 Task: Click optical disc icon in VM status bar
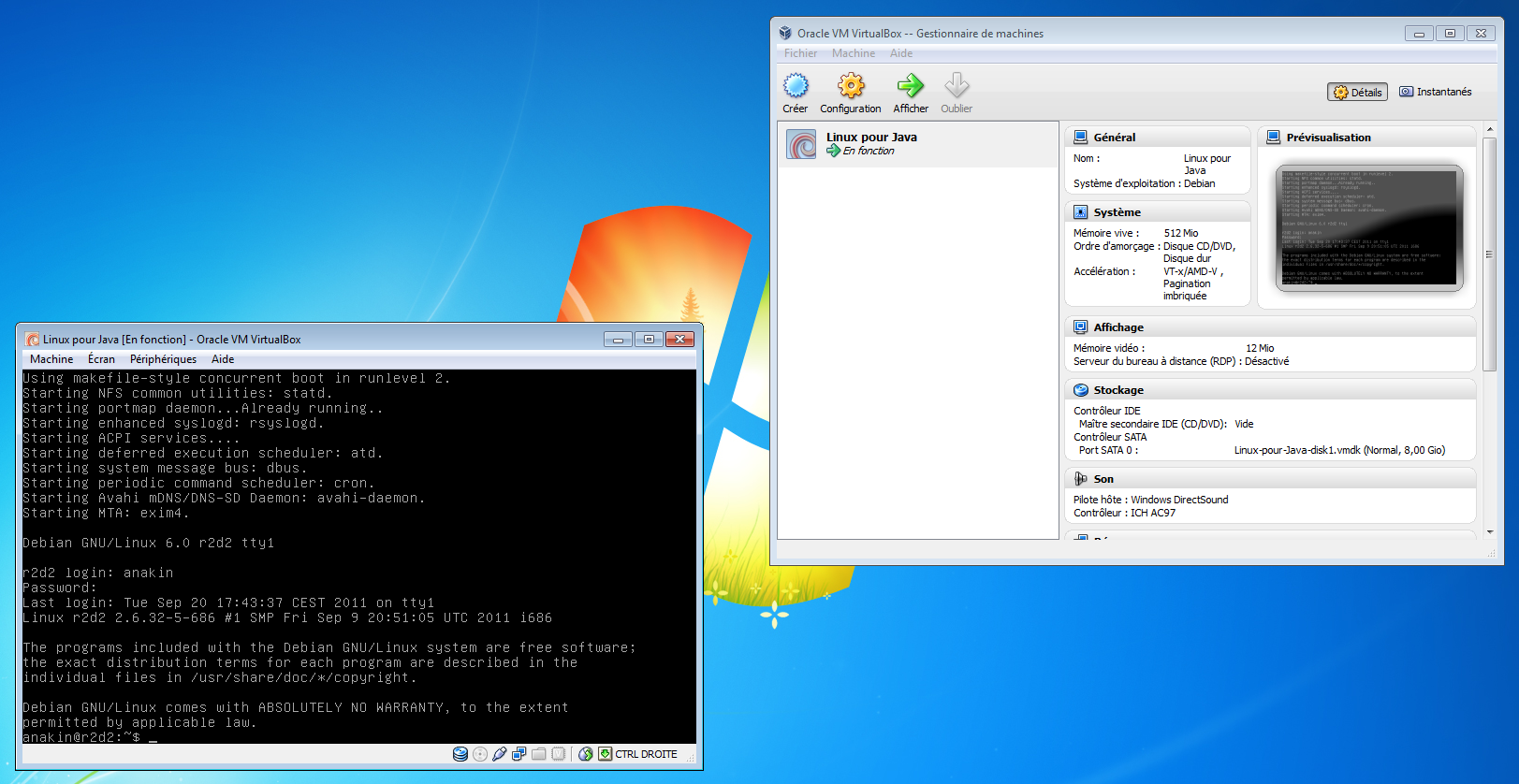click(480, 754)
